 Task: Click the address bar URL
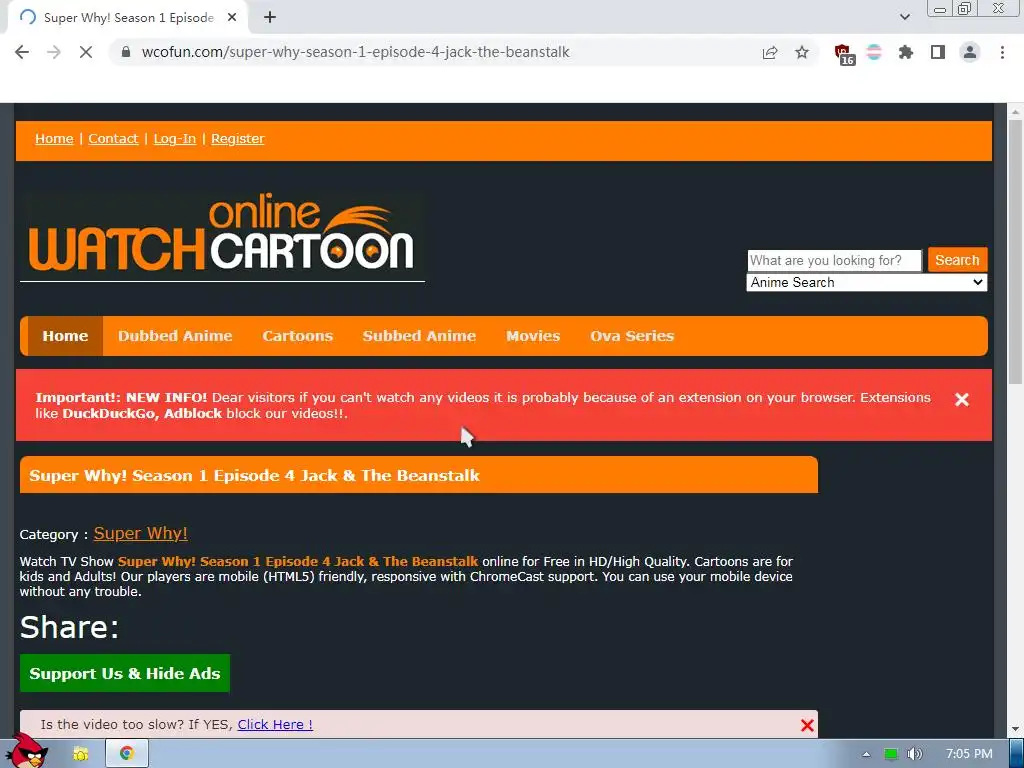[x=356, y=52]
